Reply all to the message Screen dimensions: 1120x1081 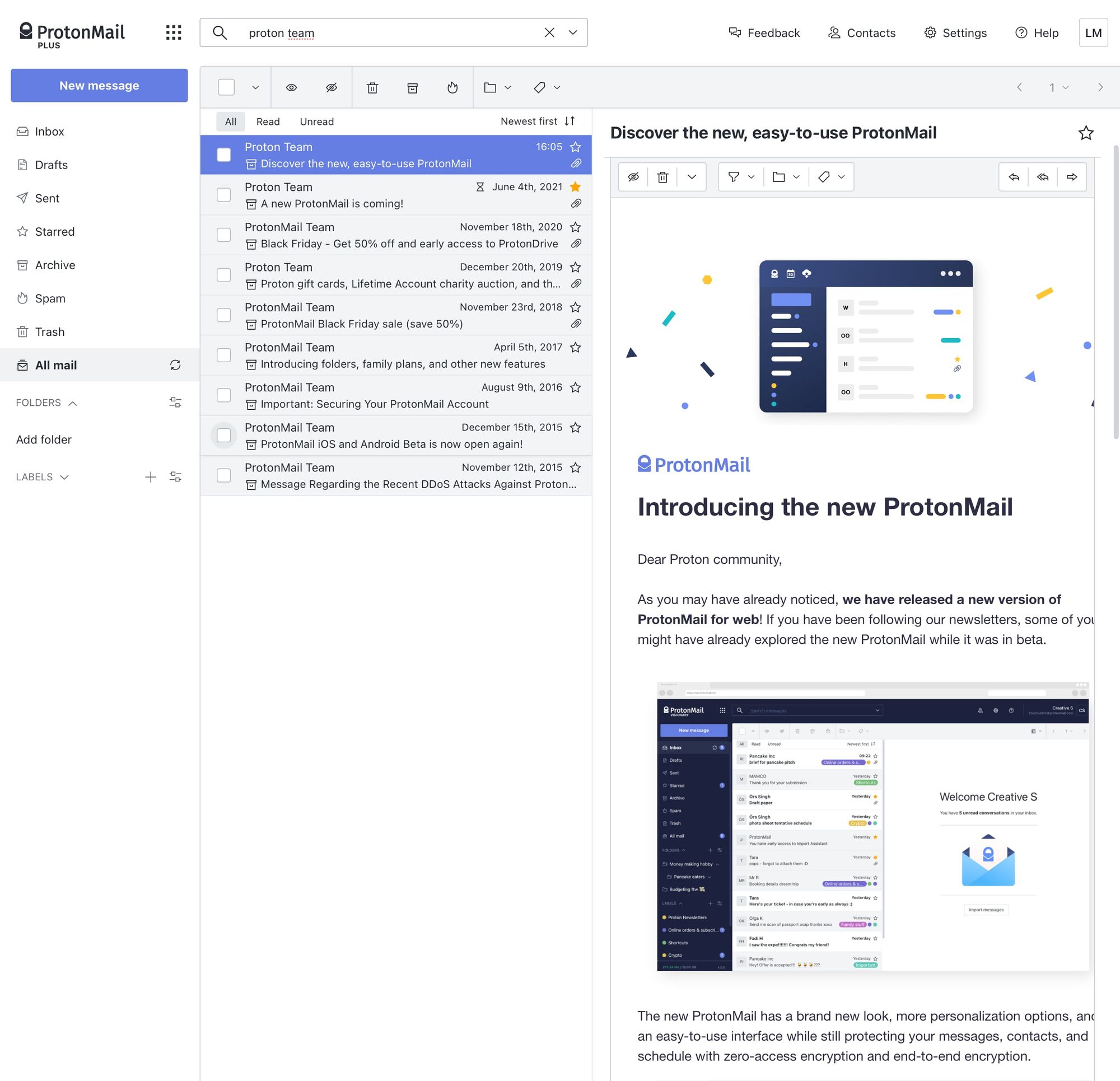[1043, 176]
